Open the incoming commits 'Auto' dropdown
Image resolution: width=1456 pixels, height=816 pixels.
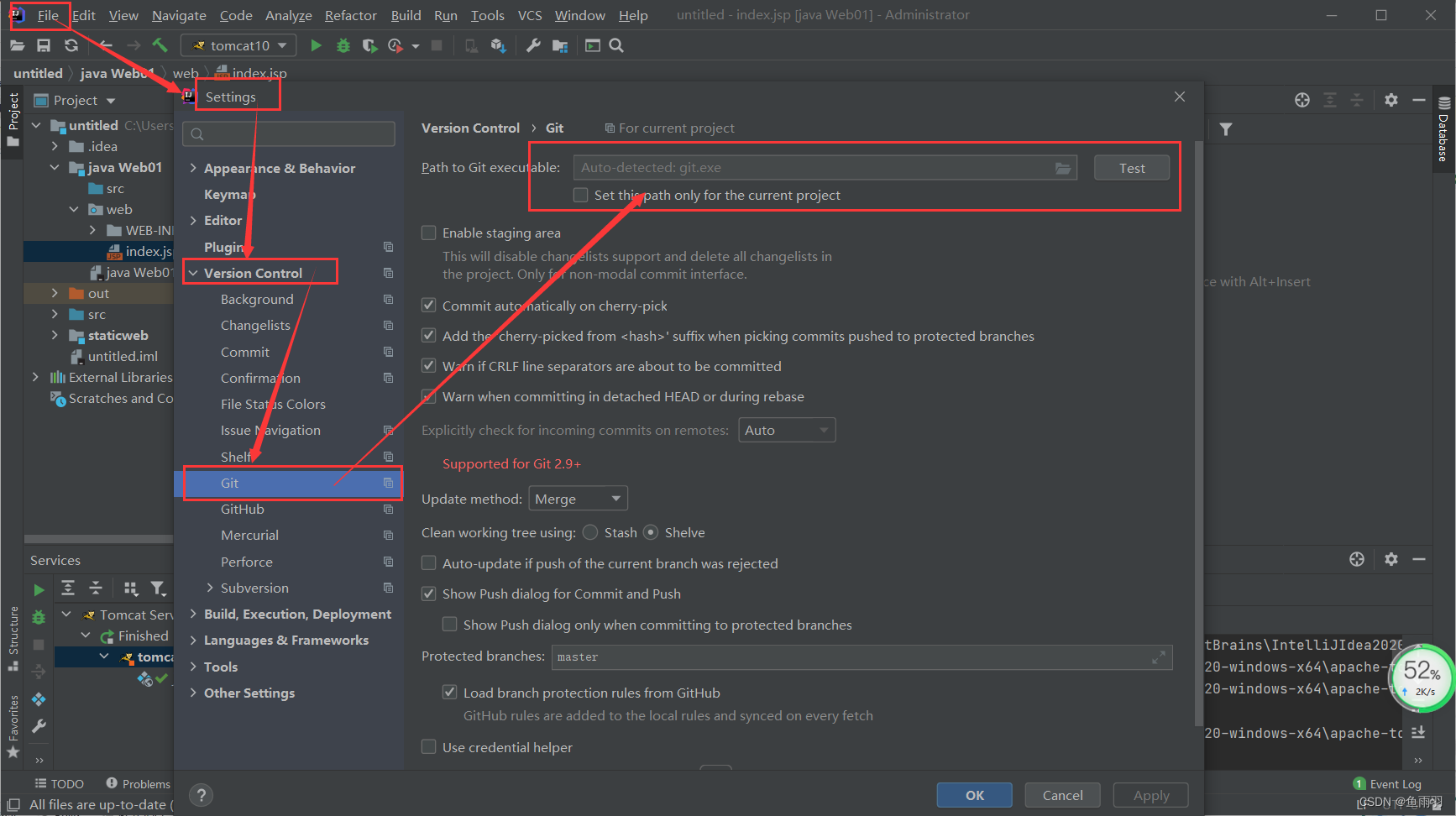787,430
